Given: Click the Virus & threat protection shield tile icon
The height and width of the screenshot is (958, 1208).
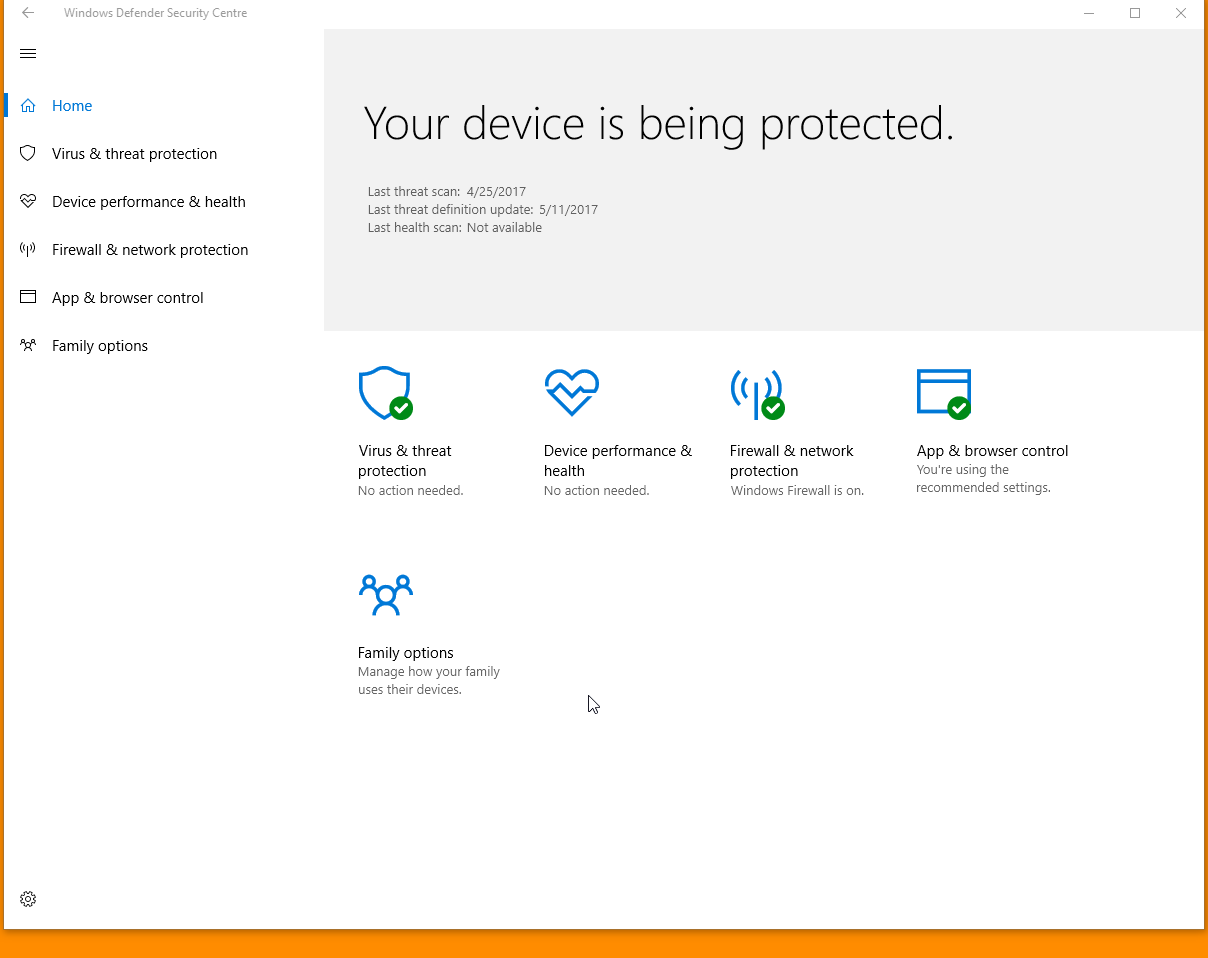Looking at the screenshot, I should pos(385,393).
